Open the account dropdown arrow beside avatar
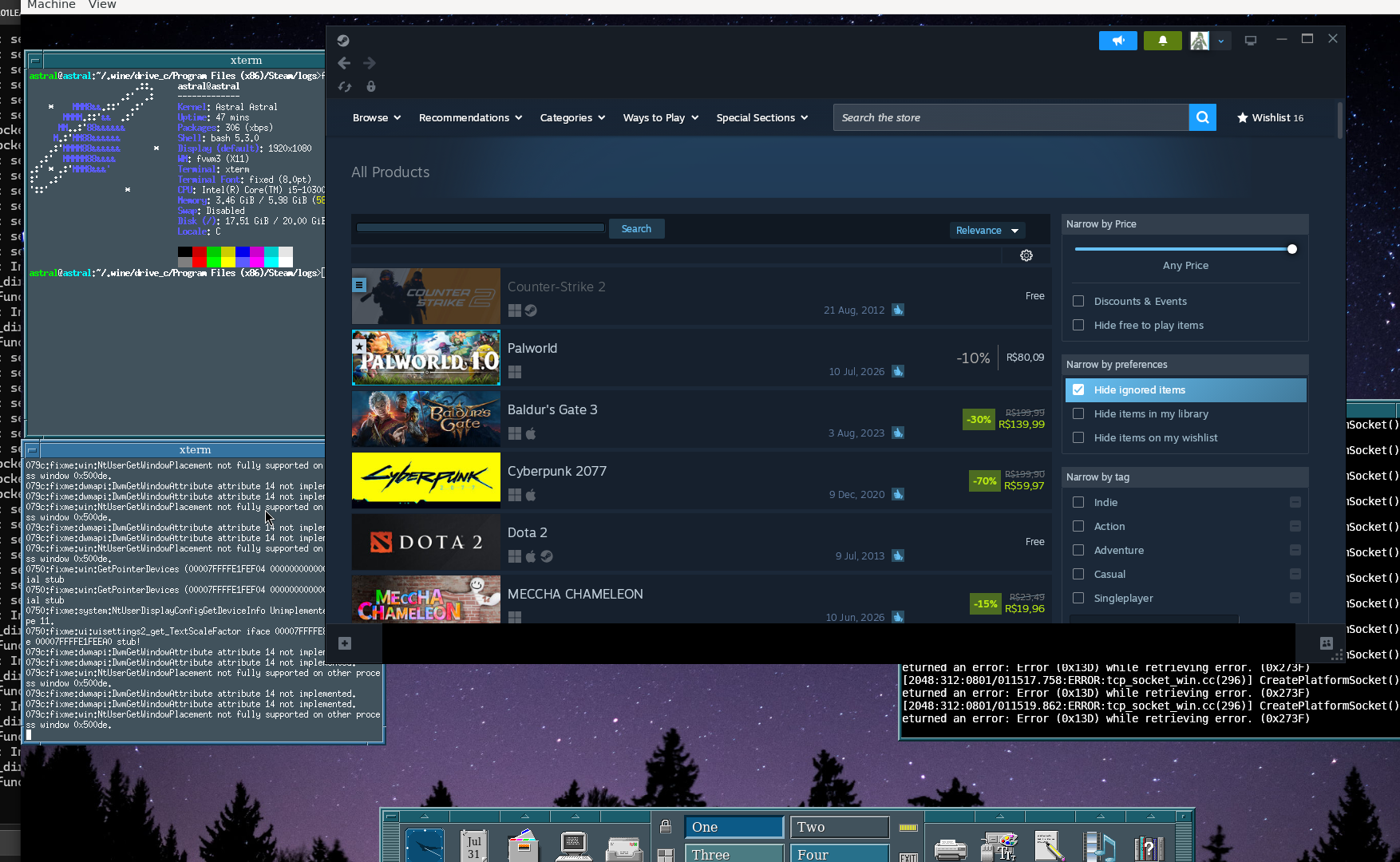This screenshot has width=1400, height=862. (1220, 41)
